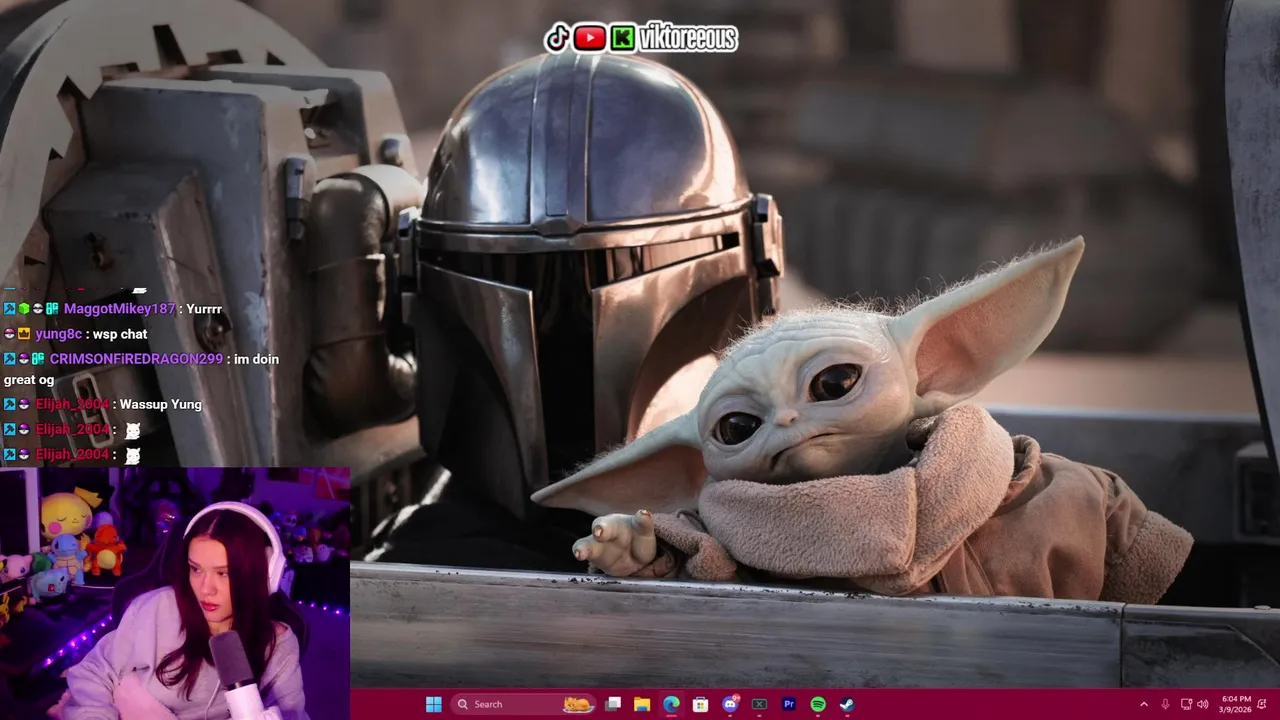The width and height of the screenshot is (1280, 720).
Task: Click the microphone tray icon
Action: coord(1166,704)
